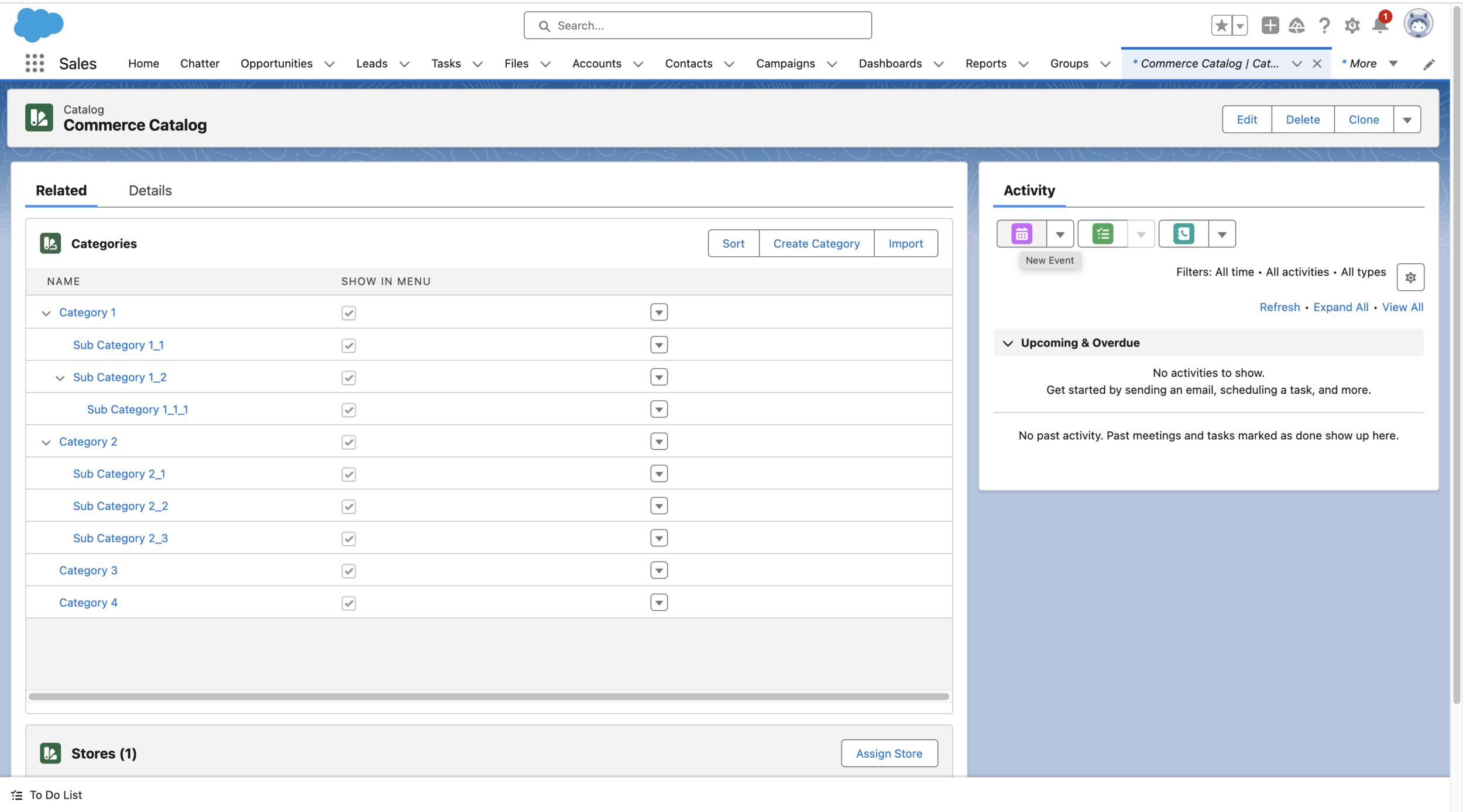Click the phone/log call icon in Activity

[1184, 233]
